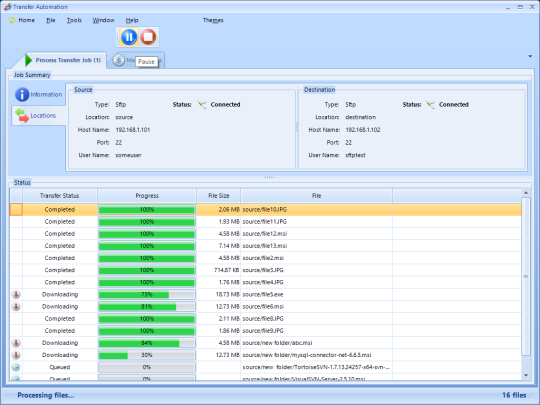
Task: Open the File menu
Action: (x=51, y=20)
